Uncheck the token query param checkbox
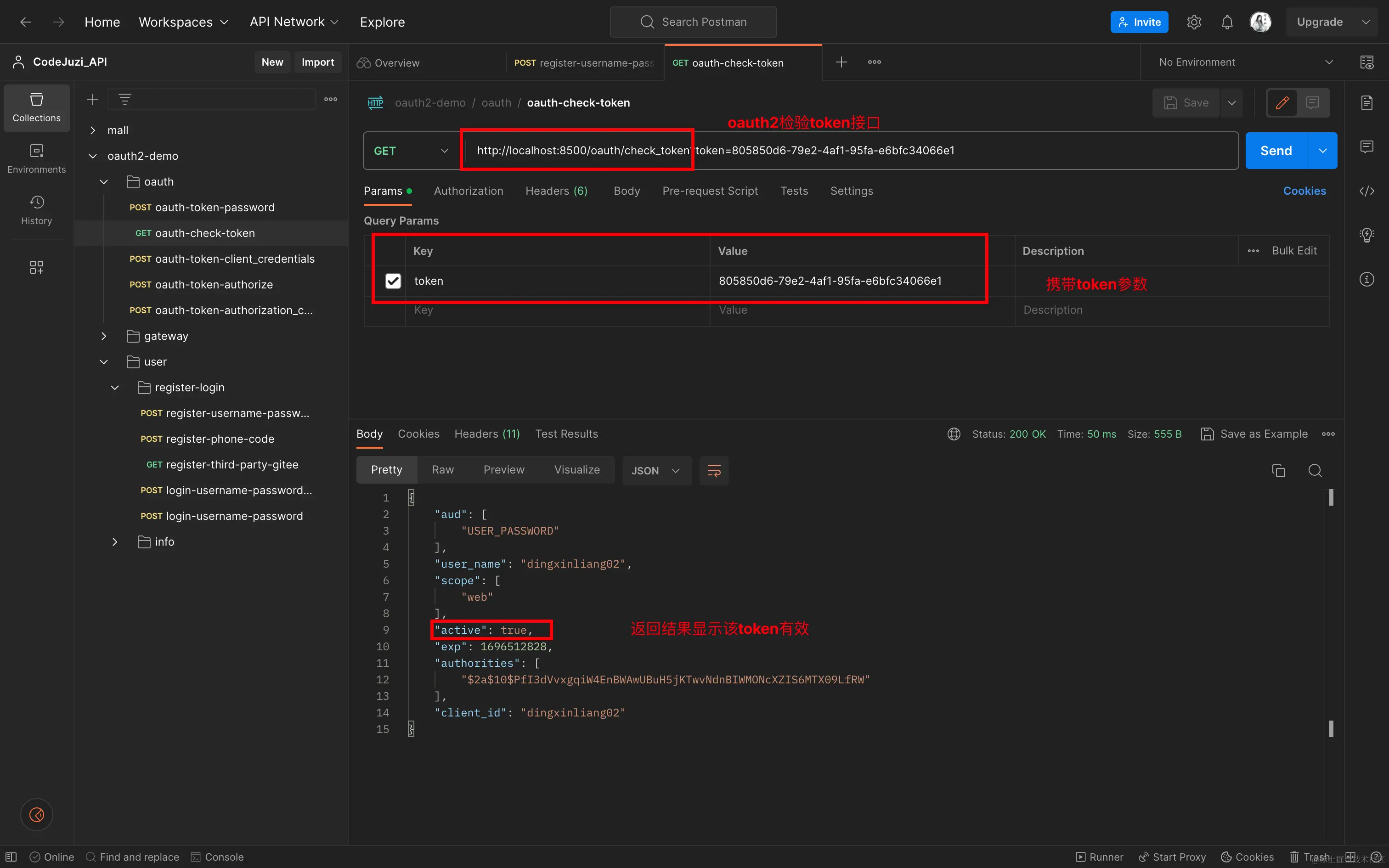This screenshot has height=868, width=1389. [x=393, y=281]
